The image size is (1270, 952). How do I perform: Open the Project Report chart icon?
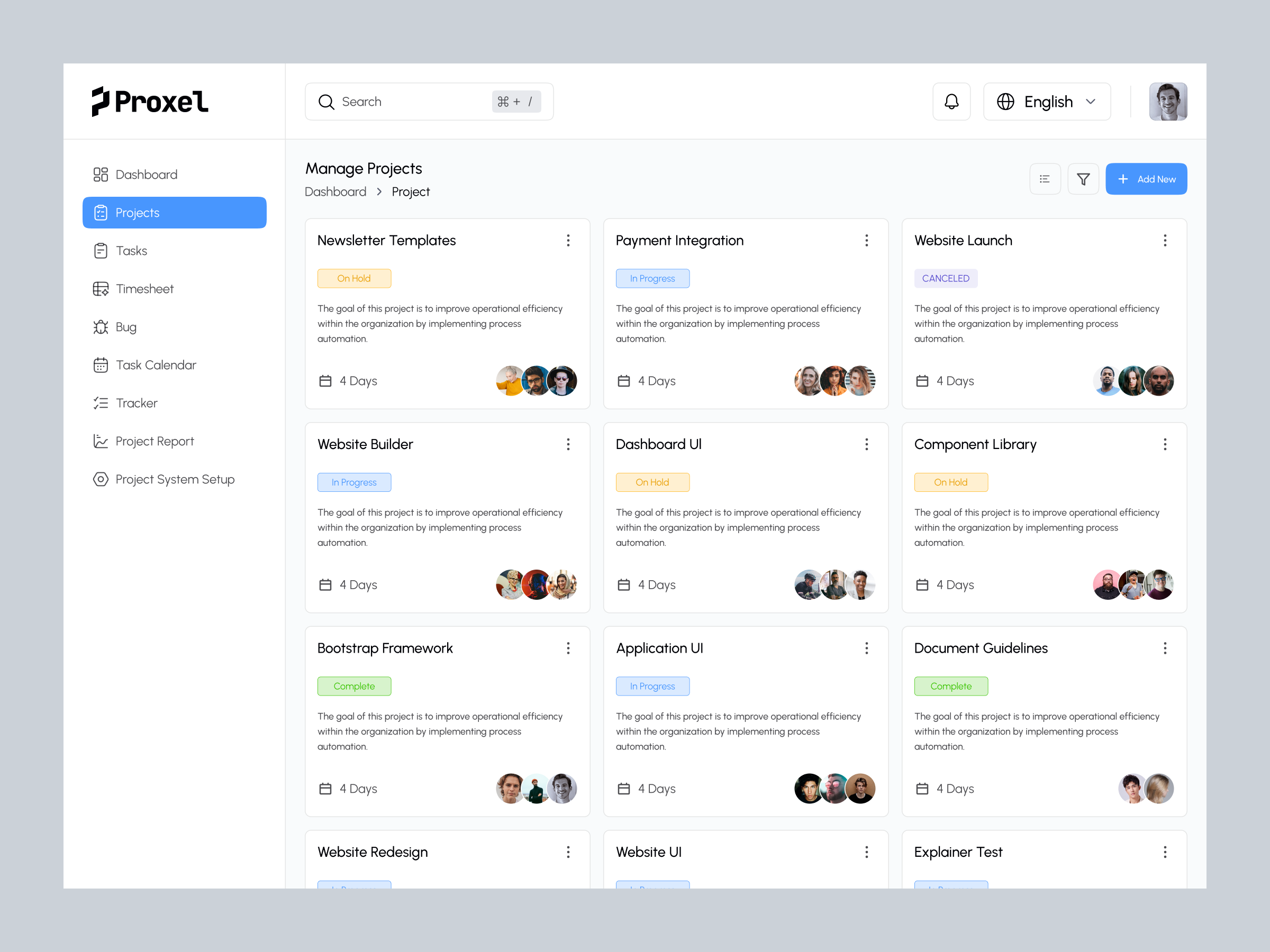tap(101, 441)
